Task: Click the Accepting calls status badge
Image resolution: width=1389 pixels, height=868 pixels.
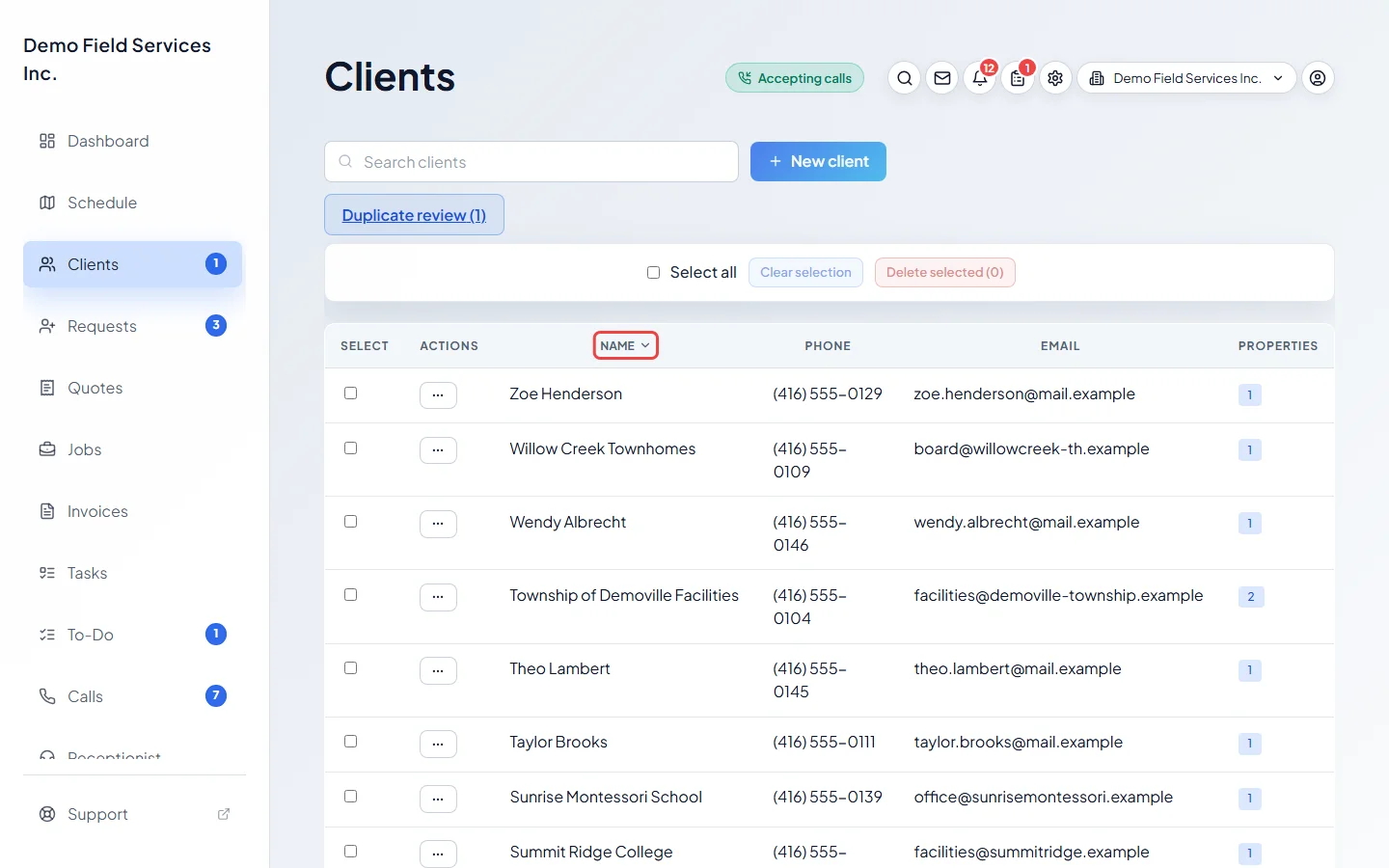Action: point(795,78)
